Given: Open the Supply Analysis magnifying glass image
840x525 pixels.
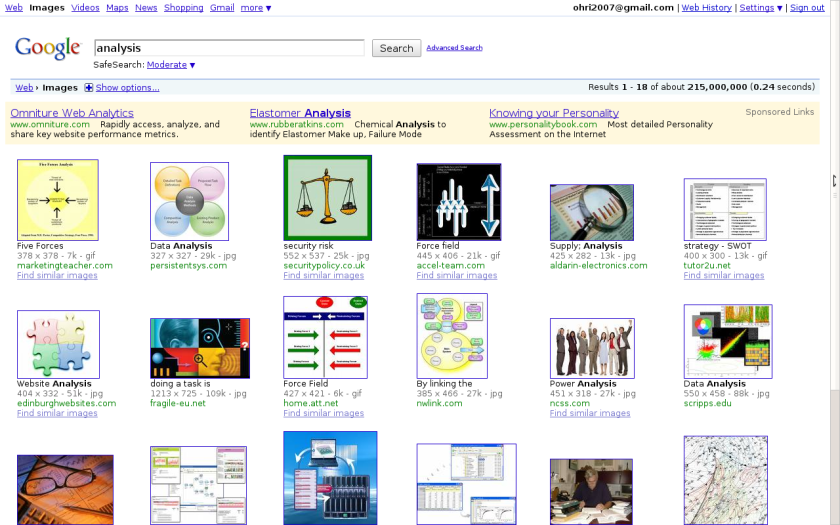Looking at the screenshot, I should tap(591, 212).
